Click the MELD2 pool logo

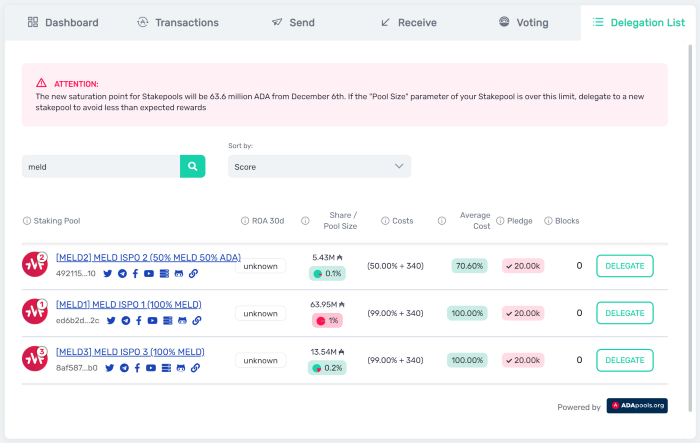(34, 264)
